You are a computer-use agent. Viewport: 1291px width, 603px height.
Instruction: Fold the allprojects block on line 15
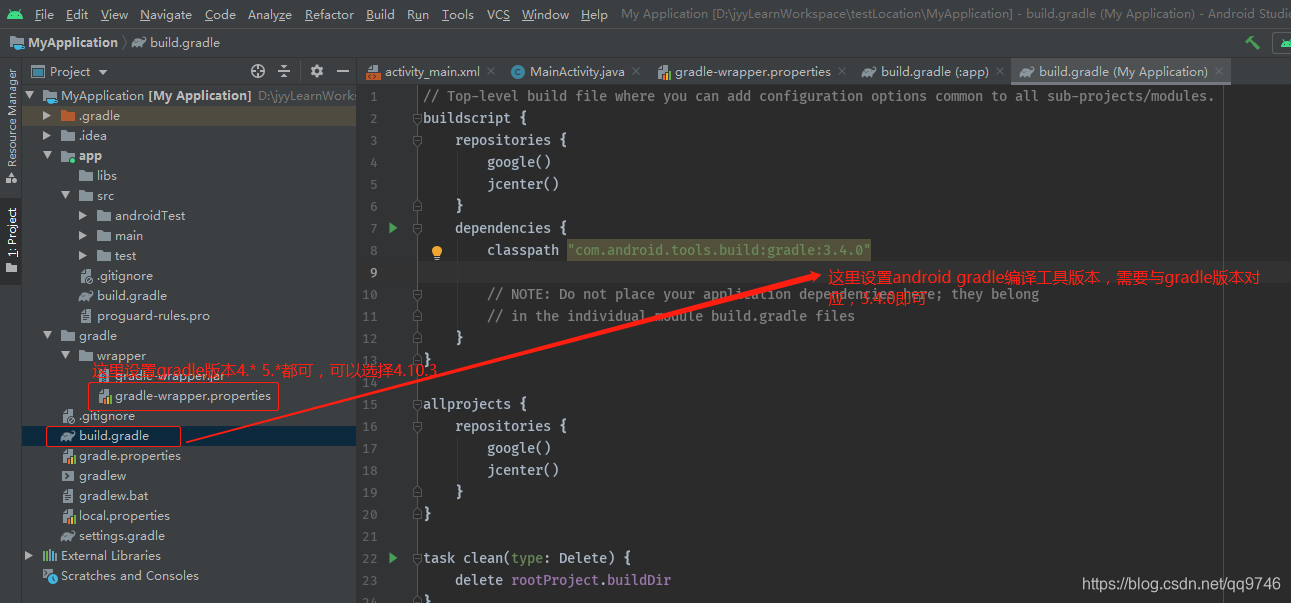(x=417, y=404)
